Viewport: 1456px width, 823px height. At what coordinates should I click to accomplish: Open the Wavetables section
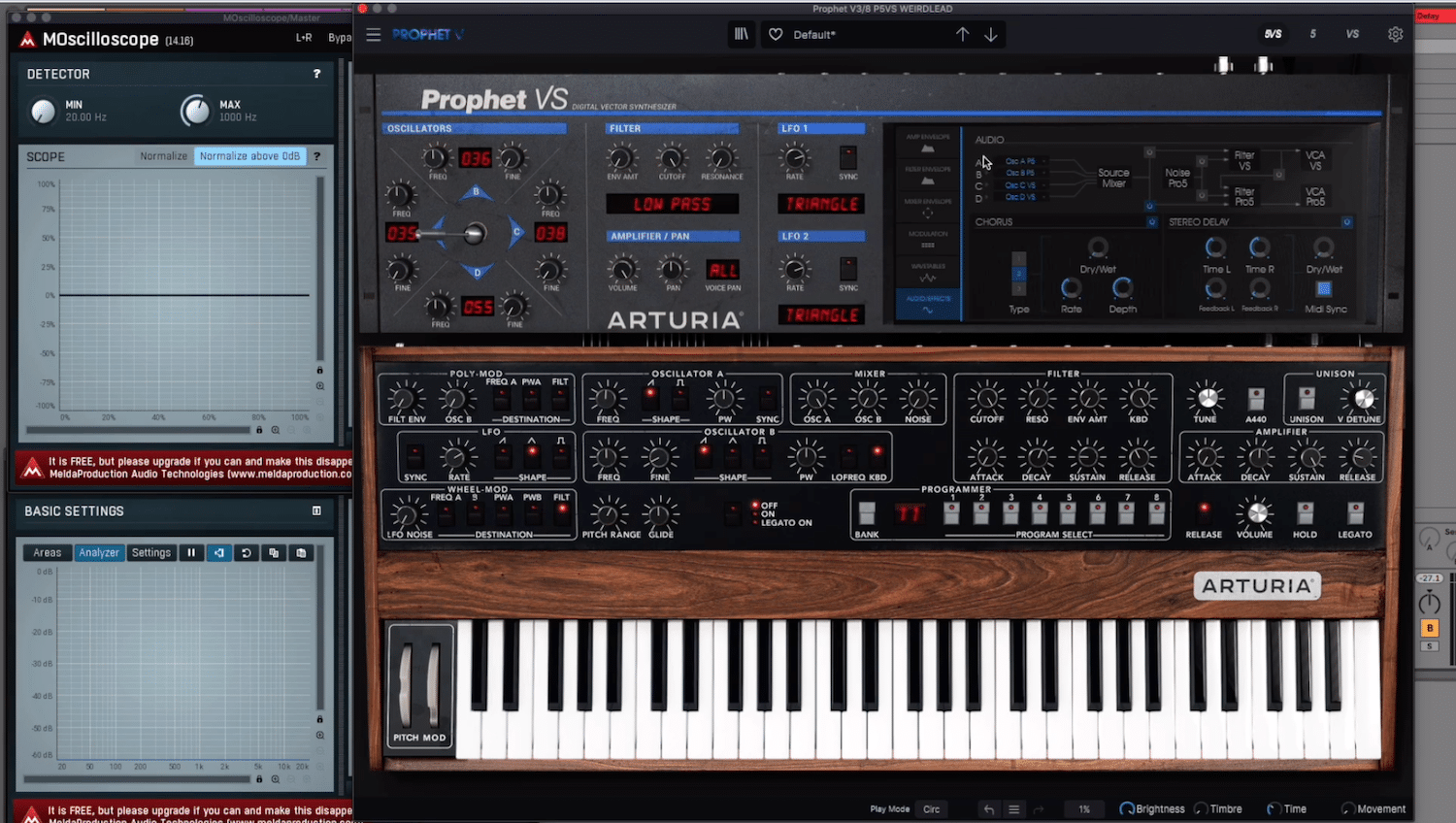coord(928,273)
